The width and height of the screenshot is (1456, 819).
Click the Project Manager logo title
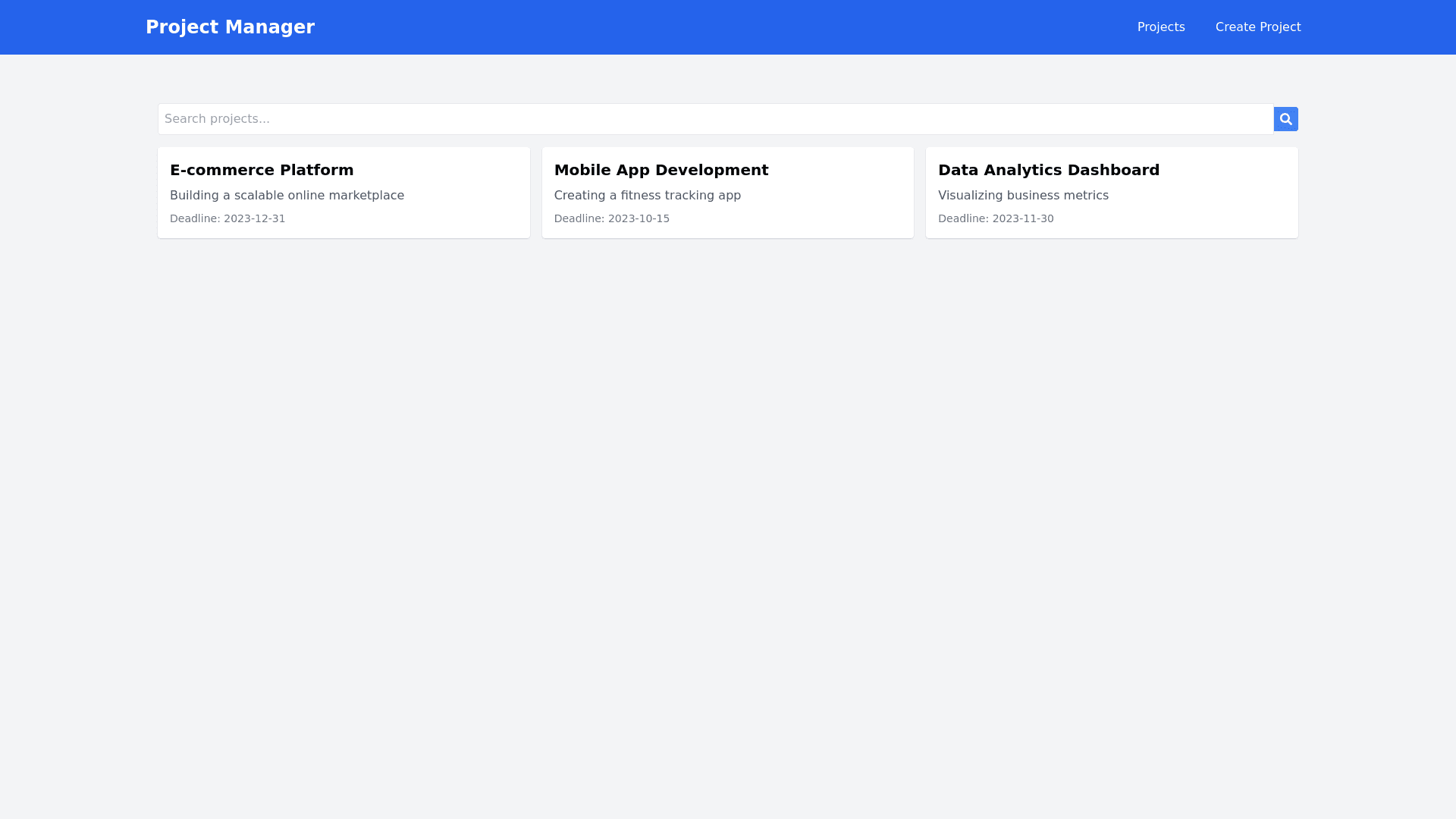230,27
